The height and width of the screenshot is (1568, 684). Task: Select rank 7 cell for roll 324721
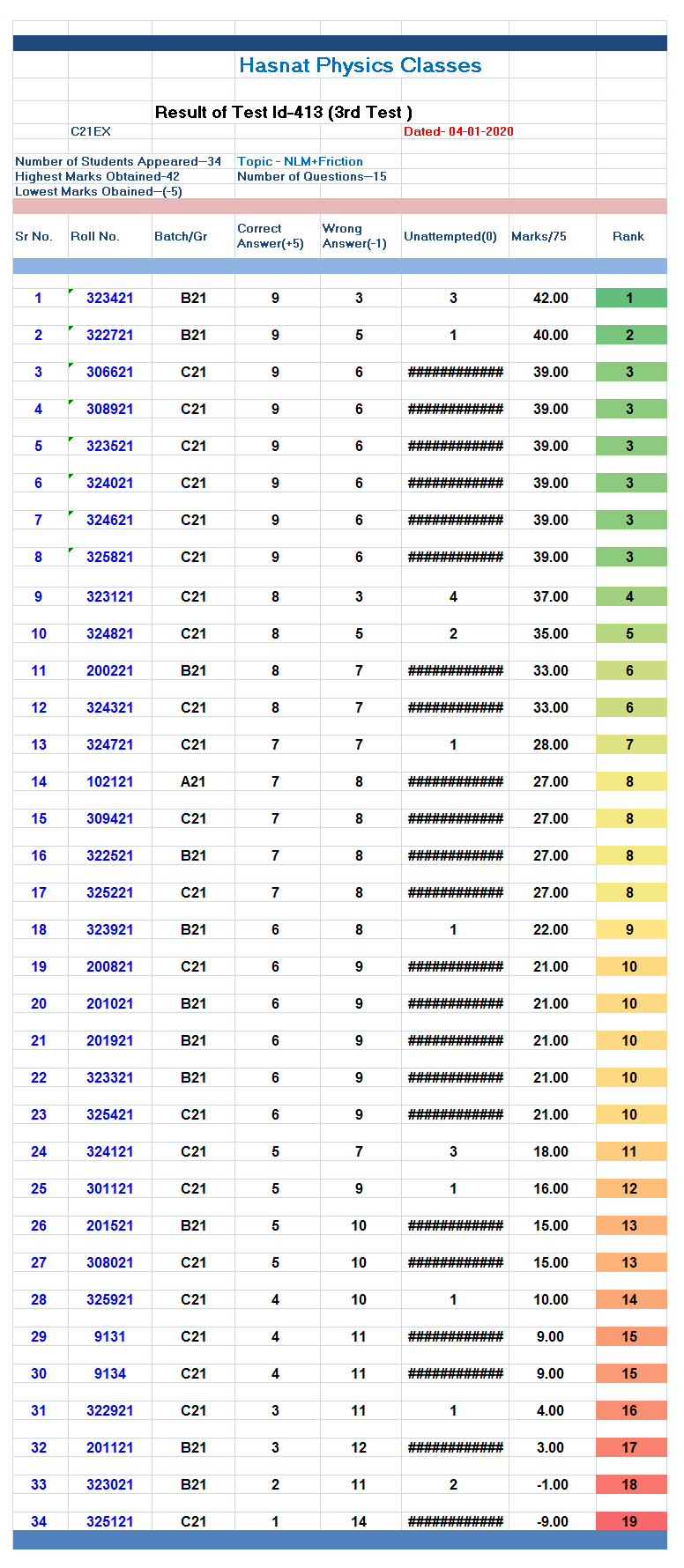coord(631,744)
